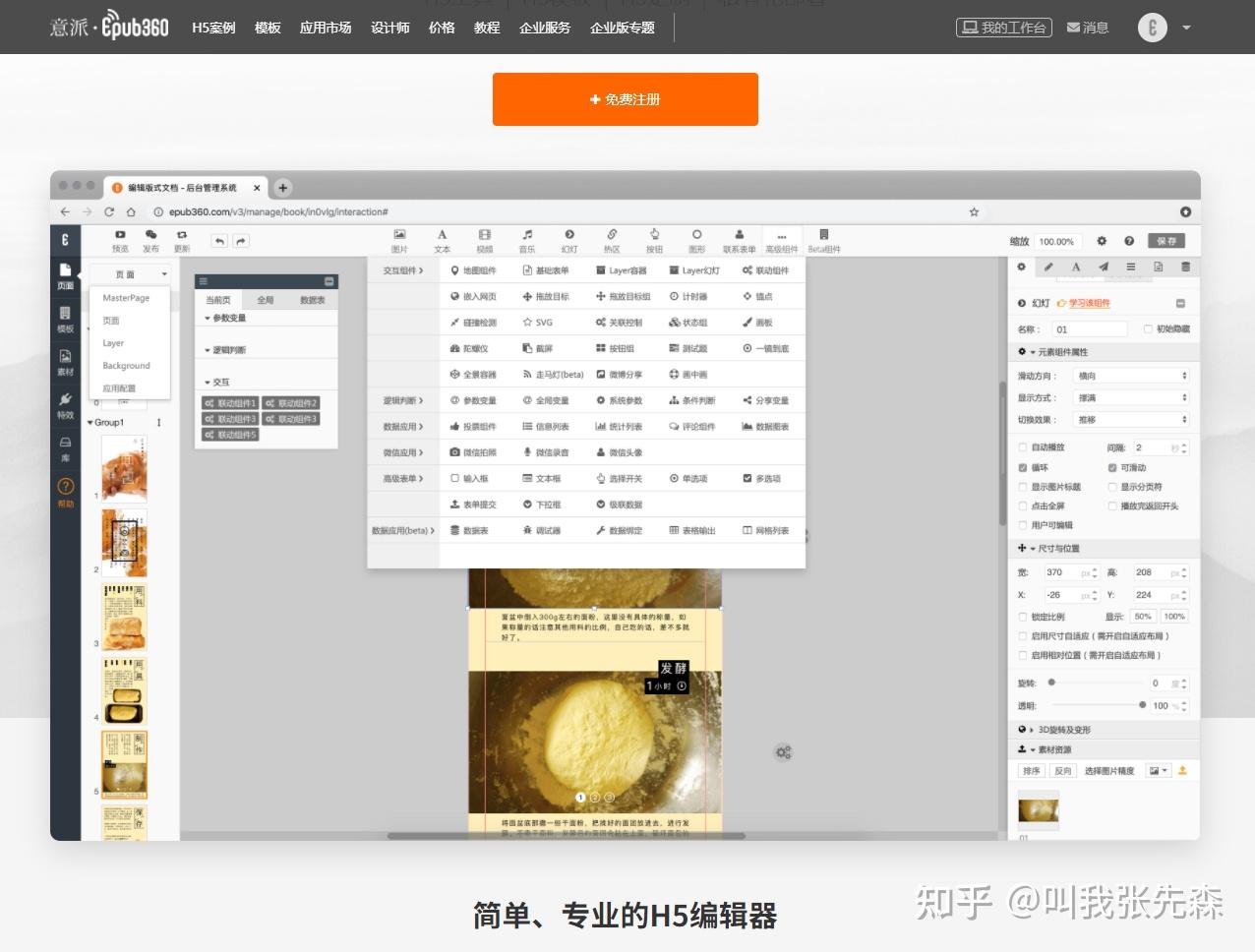Click the 排序 sort button
Screen dimensions: 1255x952
1032,771
